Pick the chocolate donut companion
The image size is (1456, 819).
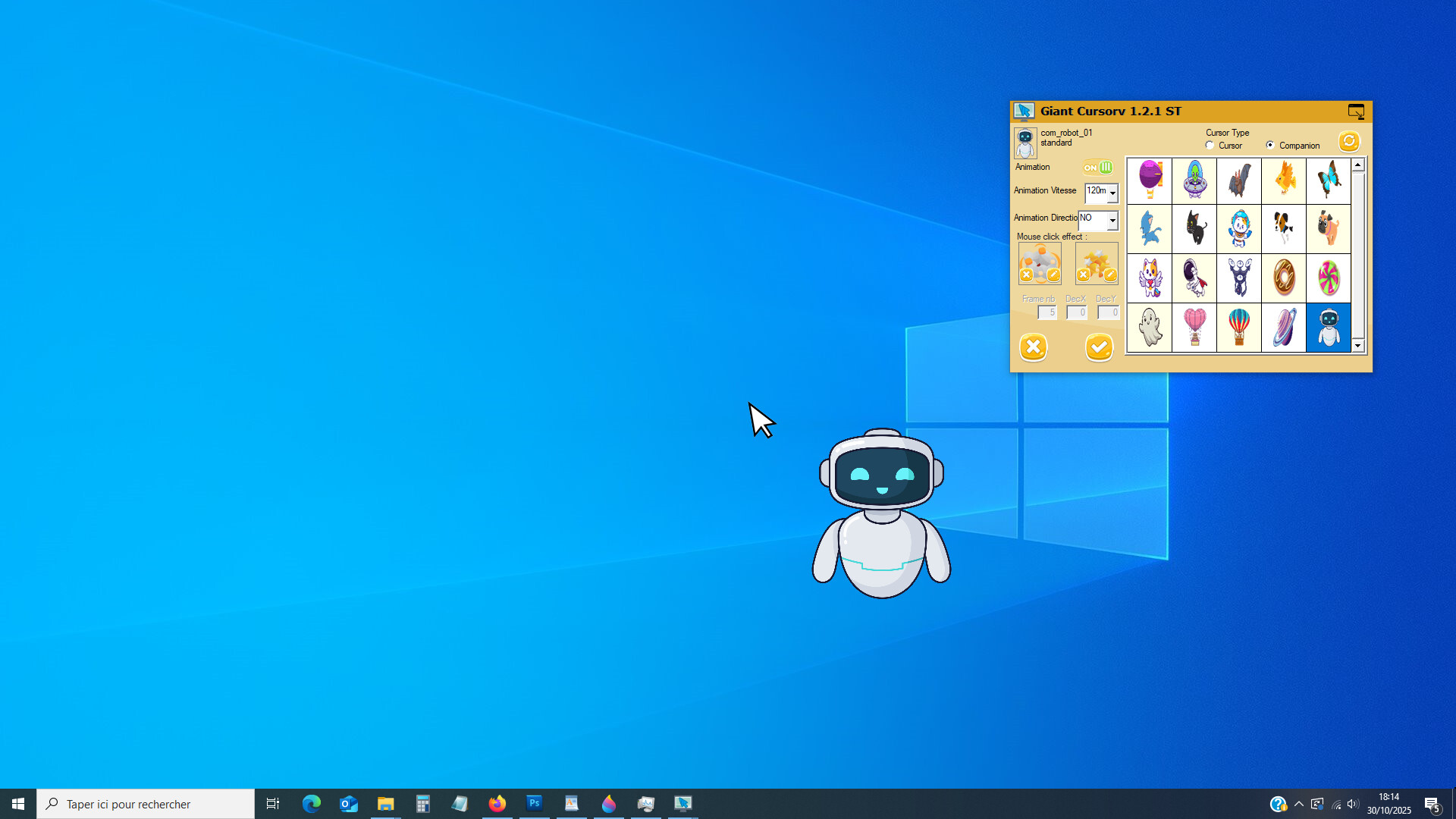pos(1284,278)
